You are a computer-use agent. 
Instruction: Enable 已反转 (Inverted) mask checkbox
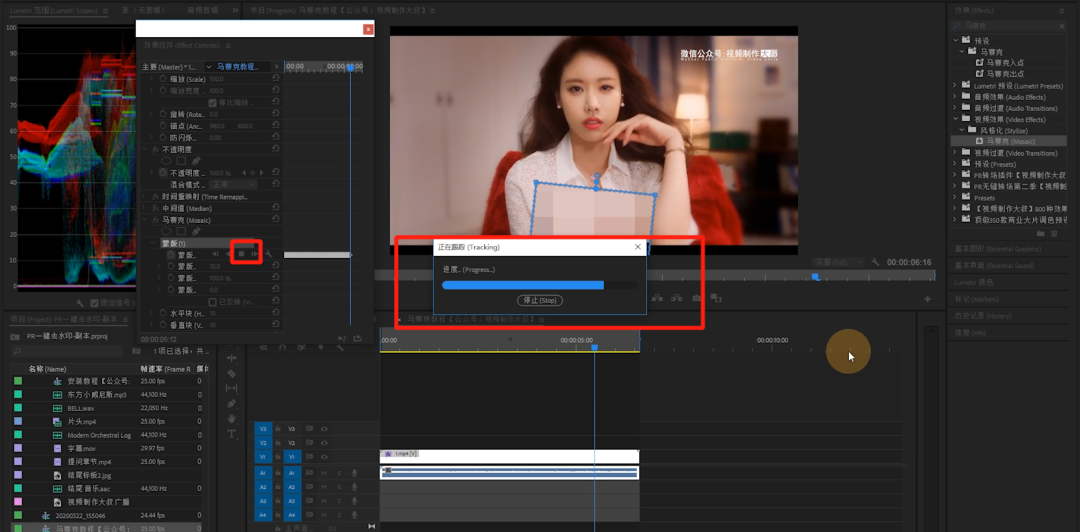coord(213,302)
